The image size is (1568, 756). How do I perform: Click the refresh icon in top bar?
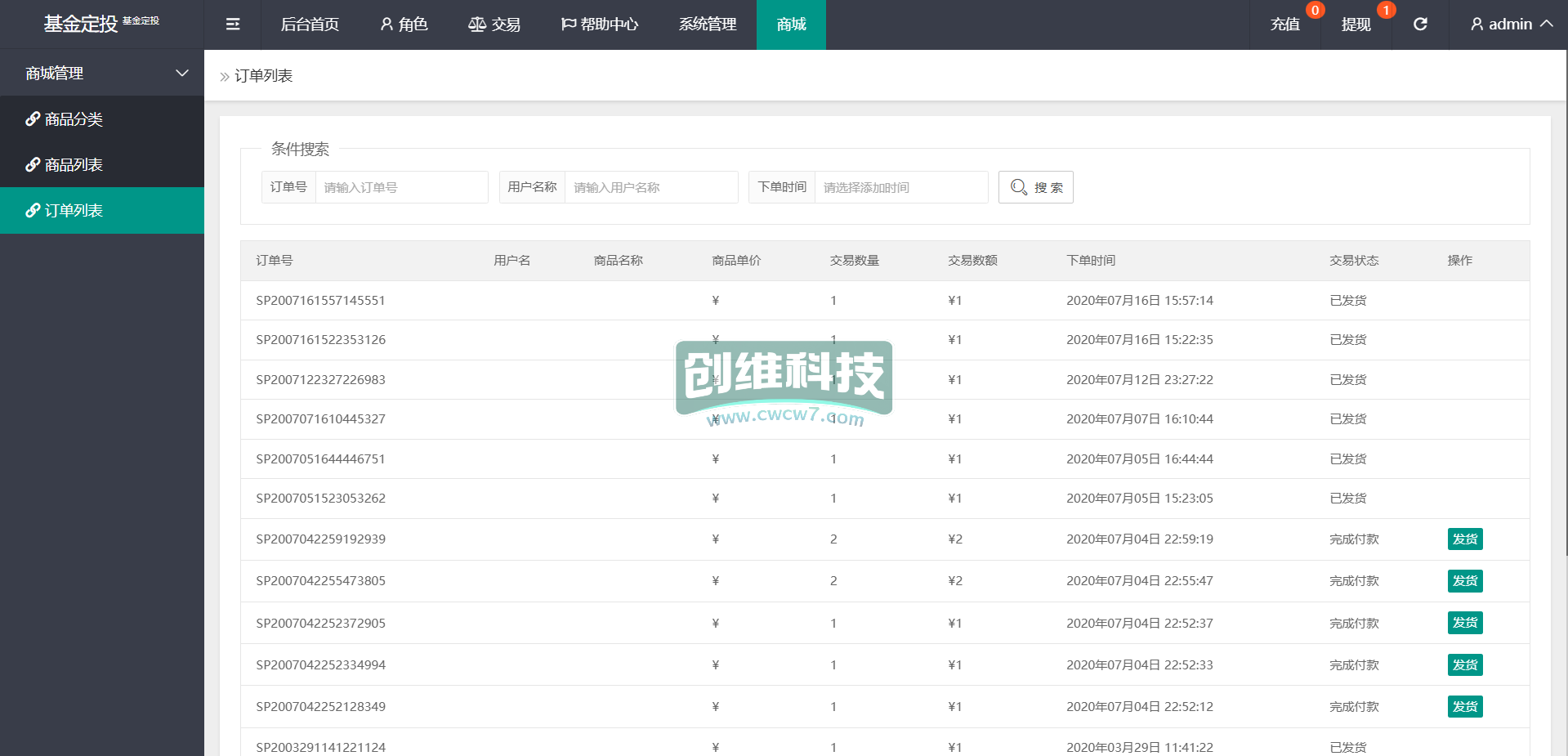1420,25
